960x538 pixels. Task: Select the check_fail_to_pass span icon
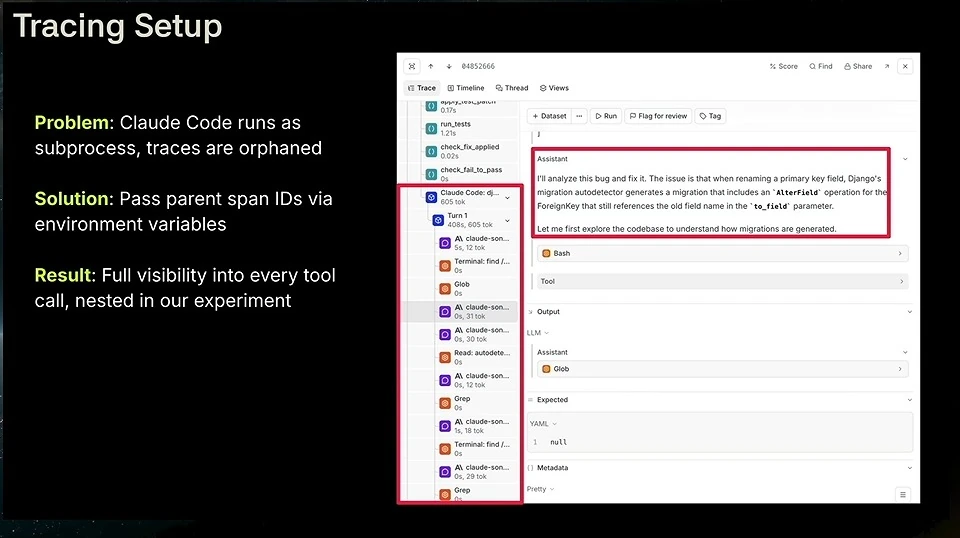click(431, 174)
